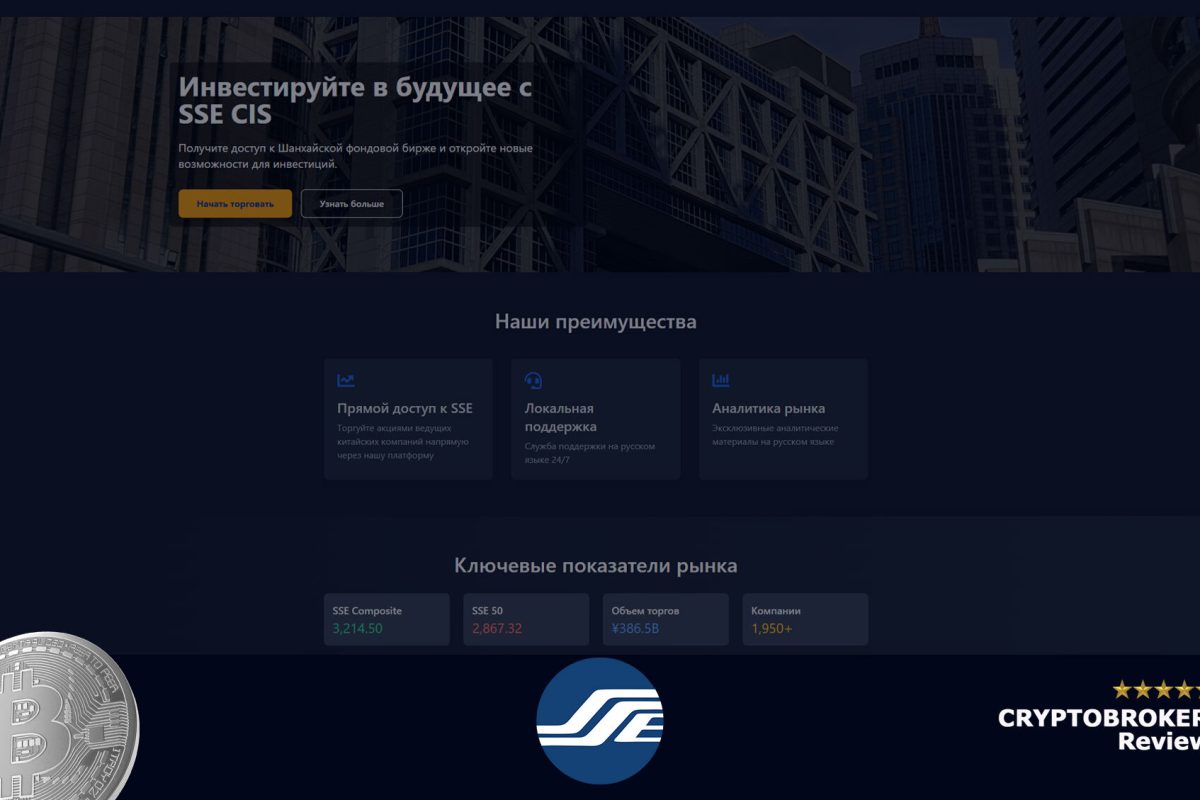Image resolution: width=1200 pixels, height=800 pixels.
Task: Open the Прямой доступ к SSE card title
Action: pos(405,408)
